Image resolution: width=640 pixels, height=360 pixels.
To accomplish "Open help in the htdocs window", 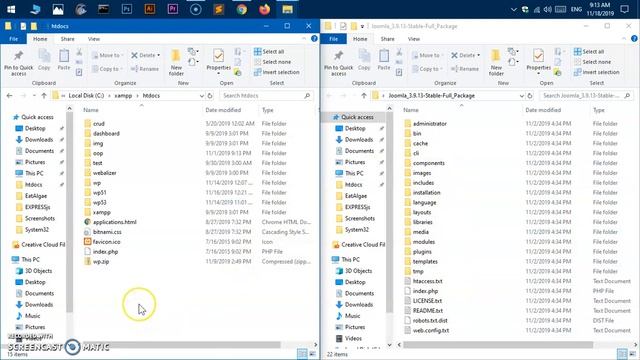I will point(314,38).
